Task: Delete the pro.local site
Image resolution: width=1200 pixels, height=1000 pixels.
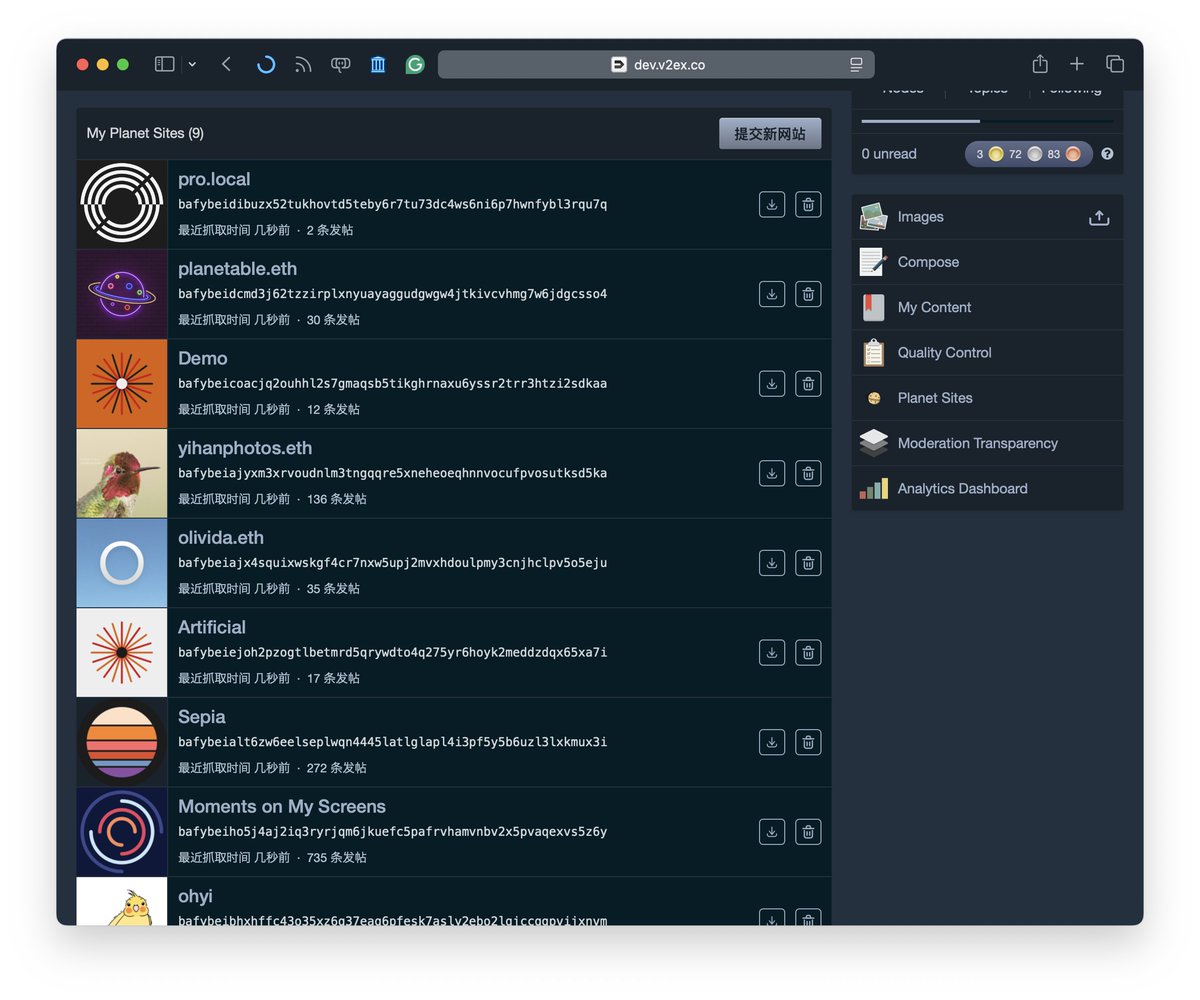Action: tap(808, 204)
